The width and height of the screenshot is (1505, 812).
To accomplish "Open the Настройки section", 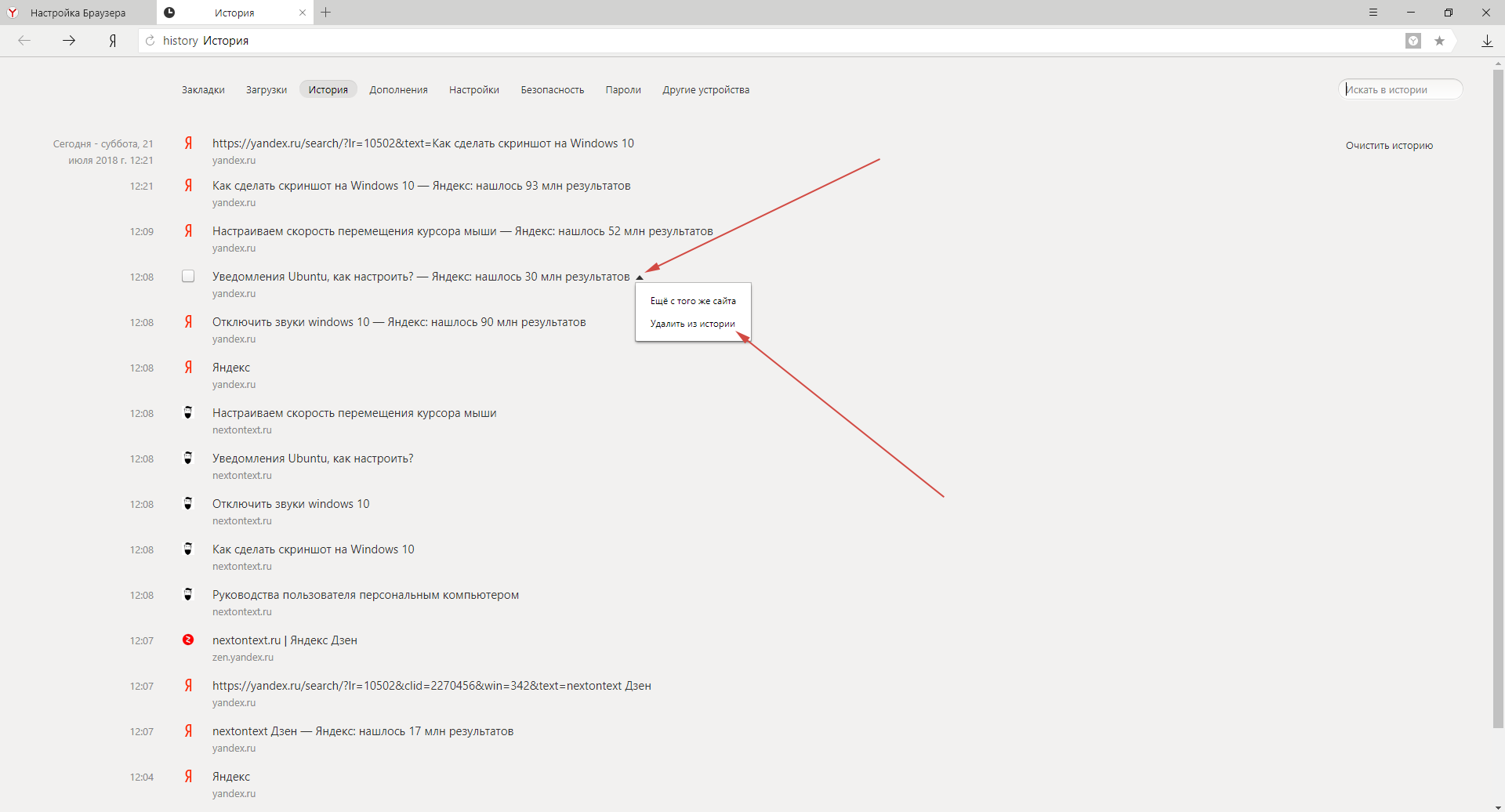I will click(x=474, y=89).
